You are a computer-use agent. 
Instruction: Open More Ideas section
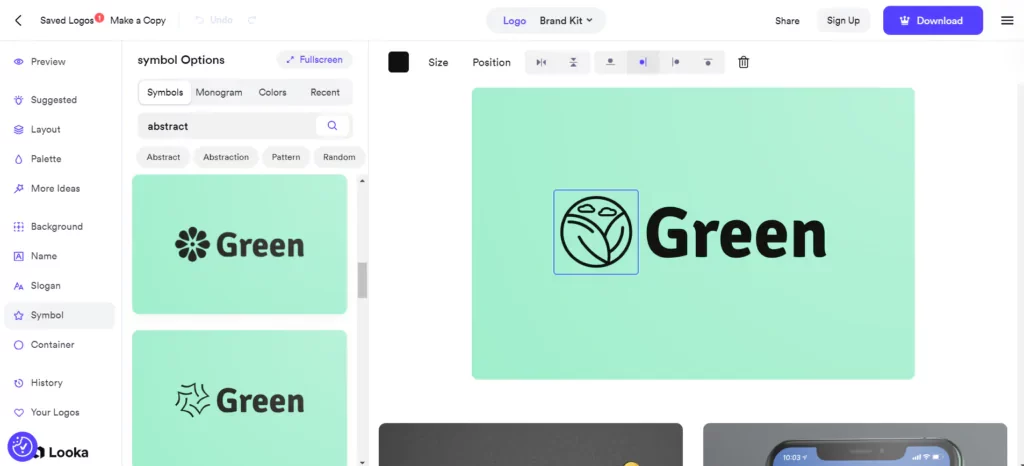click(46, 188)
